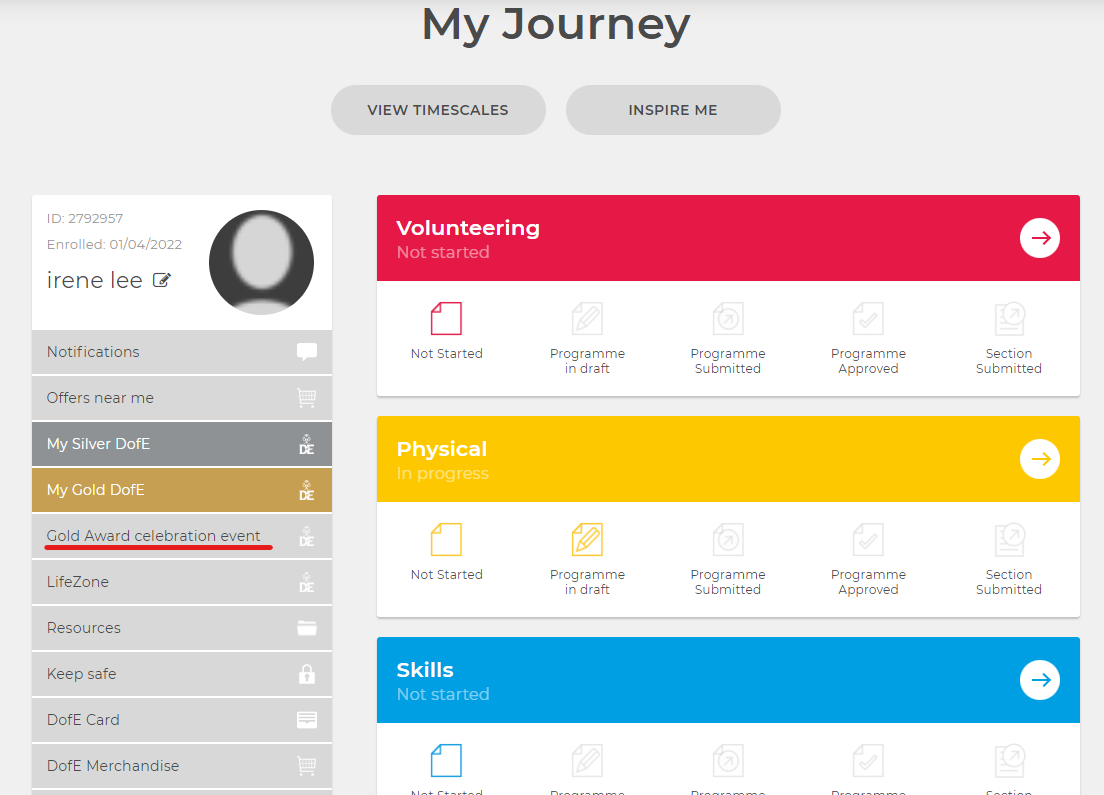Click the edit pencil icon beside irene lee
This screenshot has height=795, width=1104.
[x=162, y=280]
